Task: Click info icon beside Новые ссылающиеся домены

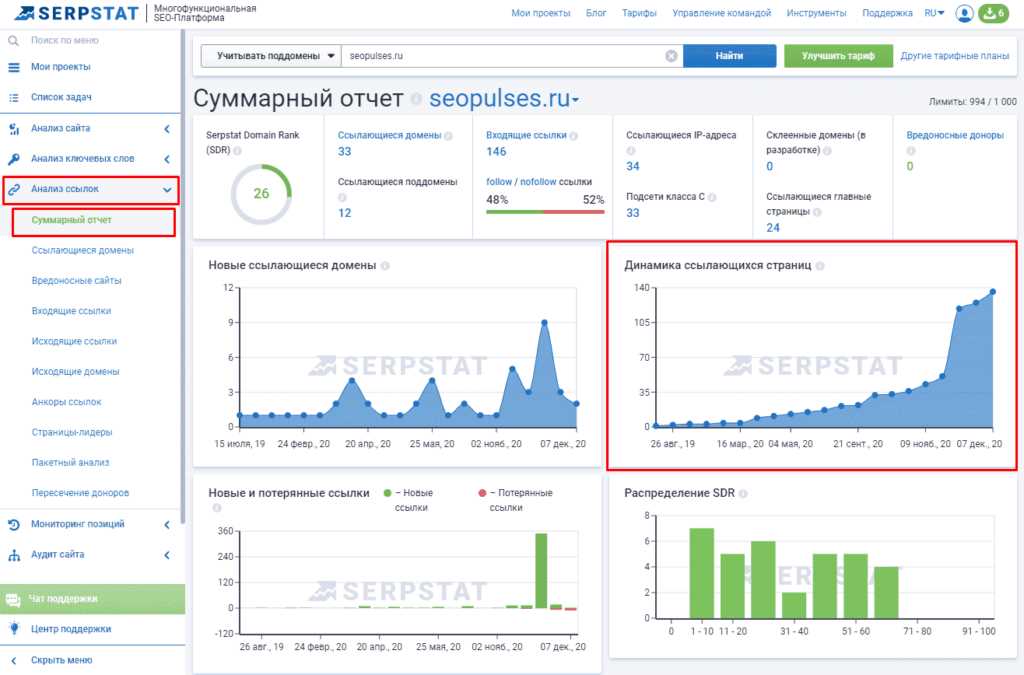Action: pyautogui.click(x=385, y=266)
